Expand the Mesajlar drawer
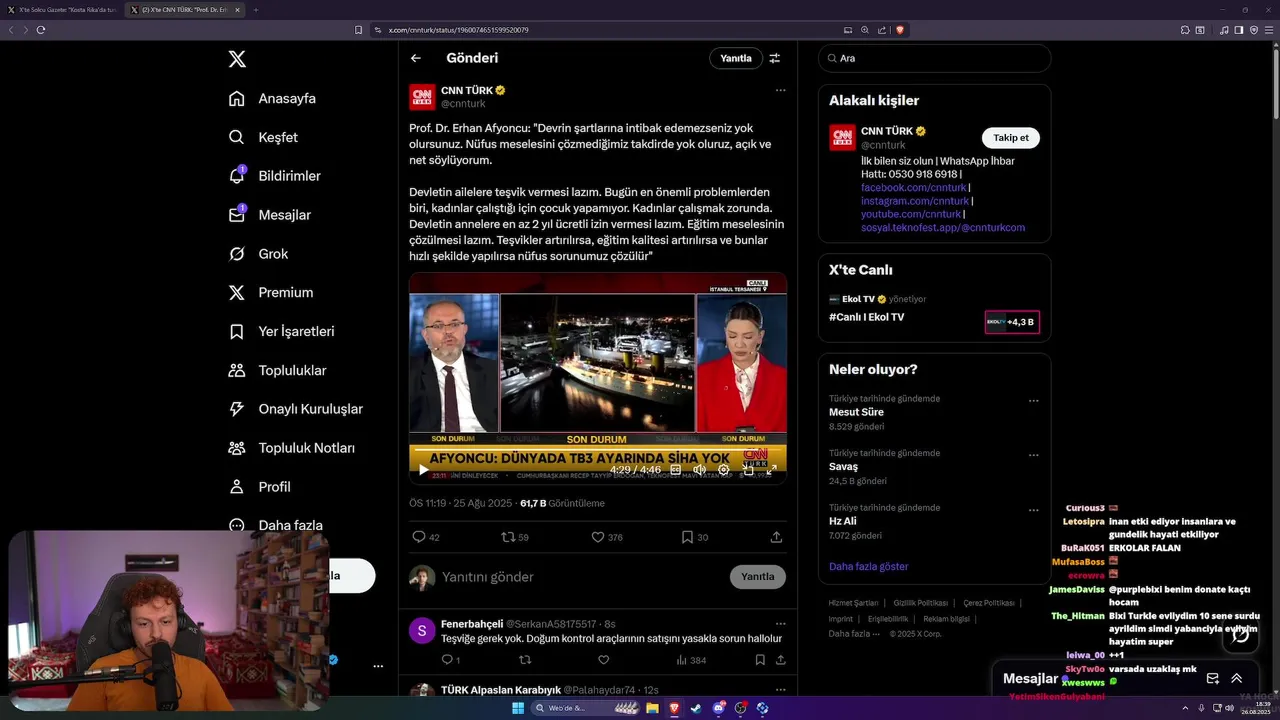Image resolution: width=1280 pixels, height=720 pixels. click(1236, 678)
